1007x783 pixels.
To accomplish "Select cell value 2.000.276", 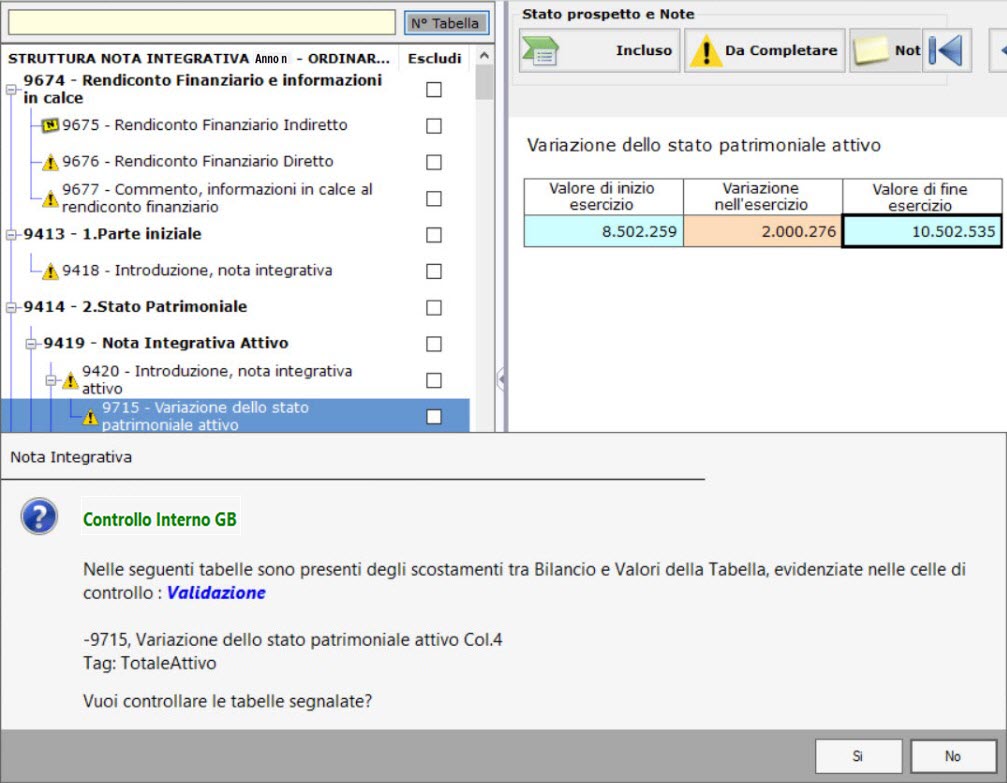I will (x=763, y=231).
